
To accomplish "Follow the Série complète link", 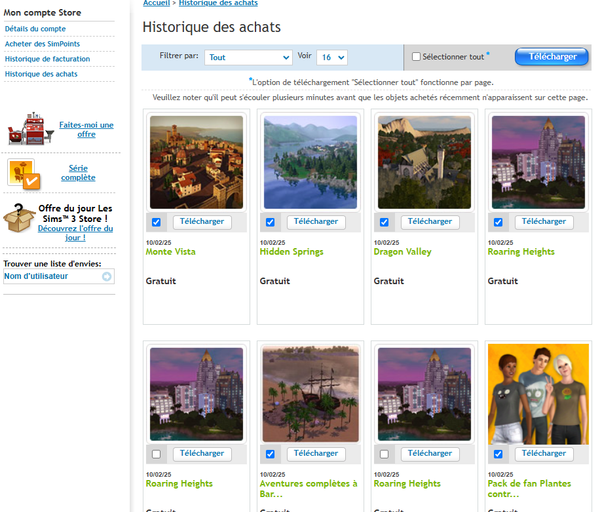I will coord(78,173).
